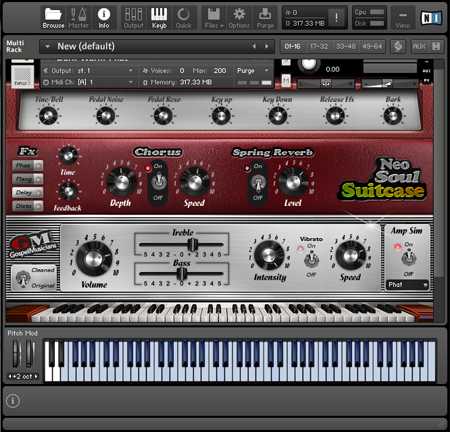The width and height of the screenshot is (450, 432).
Task: Open the Master editor metronome icon
Action: tap(79, 18)
